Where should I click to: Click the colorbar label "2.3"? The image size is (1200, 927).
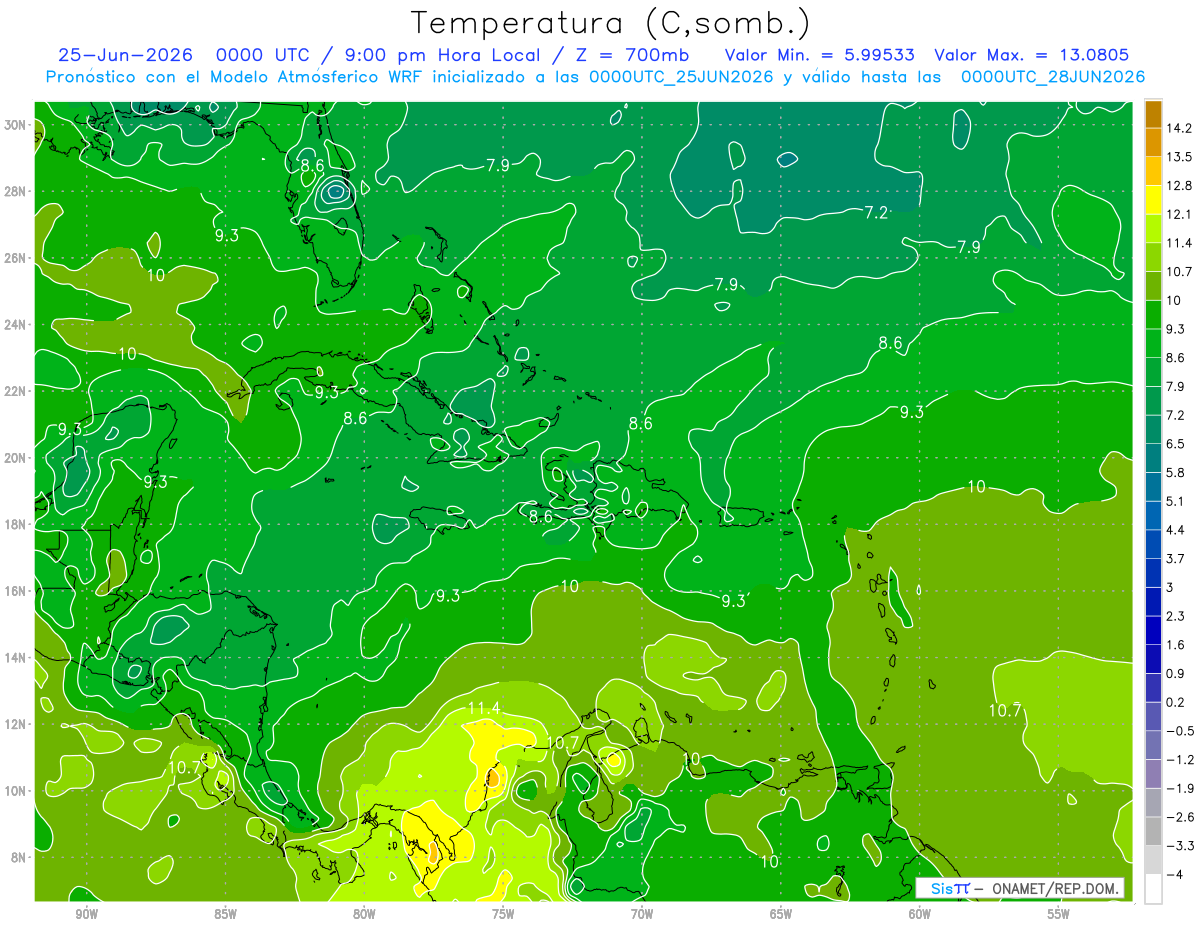(x=1176, y=616)
